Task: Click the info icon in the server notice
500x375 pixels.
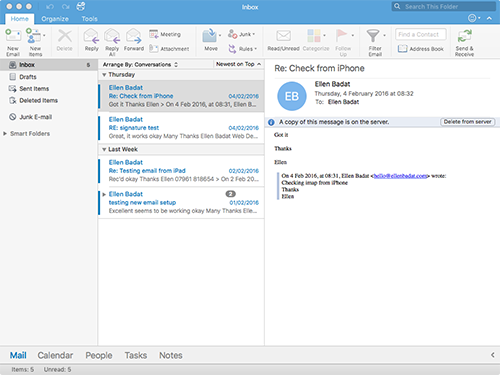Action: click(271, 122)
